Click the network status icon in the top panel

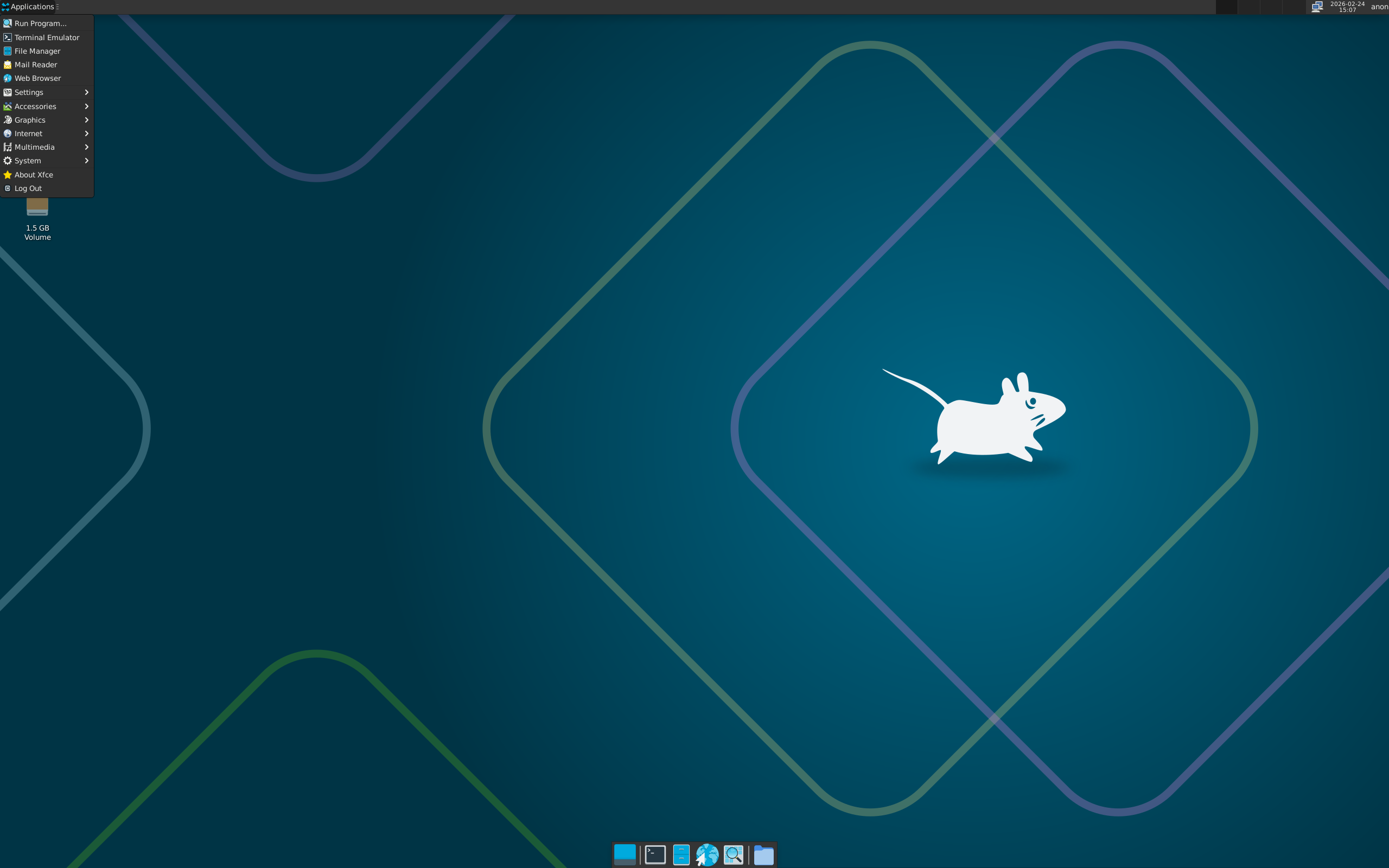coord(1317,7)
